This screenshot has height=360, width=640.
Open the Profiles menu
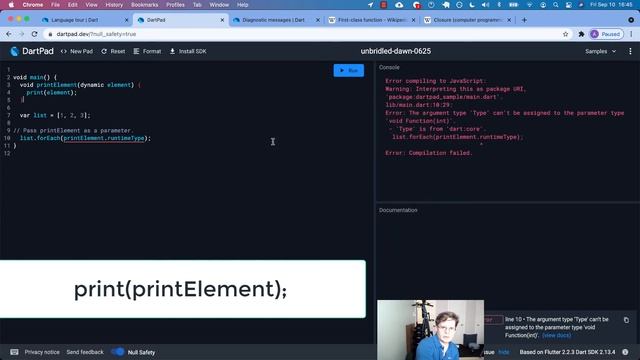[176, 5]
